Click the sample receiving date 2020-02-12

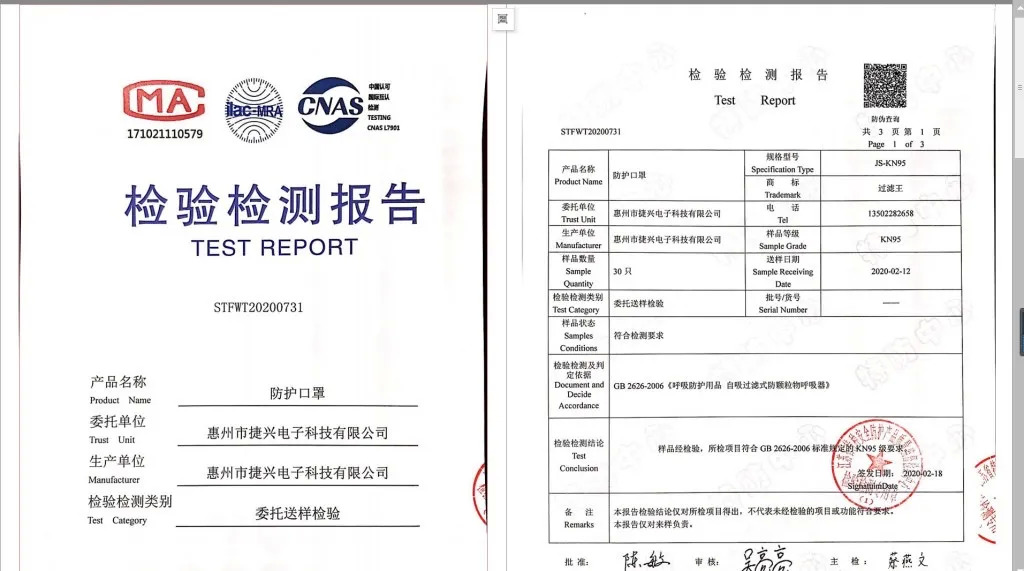890,271
